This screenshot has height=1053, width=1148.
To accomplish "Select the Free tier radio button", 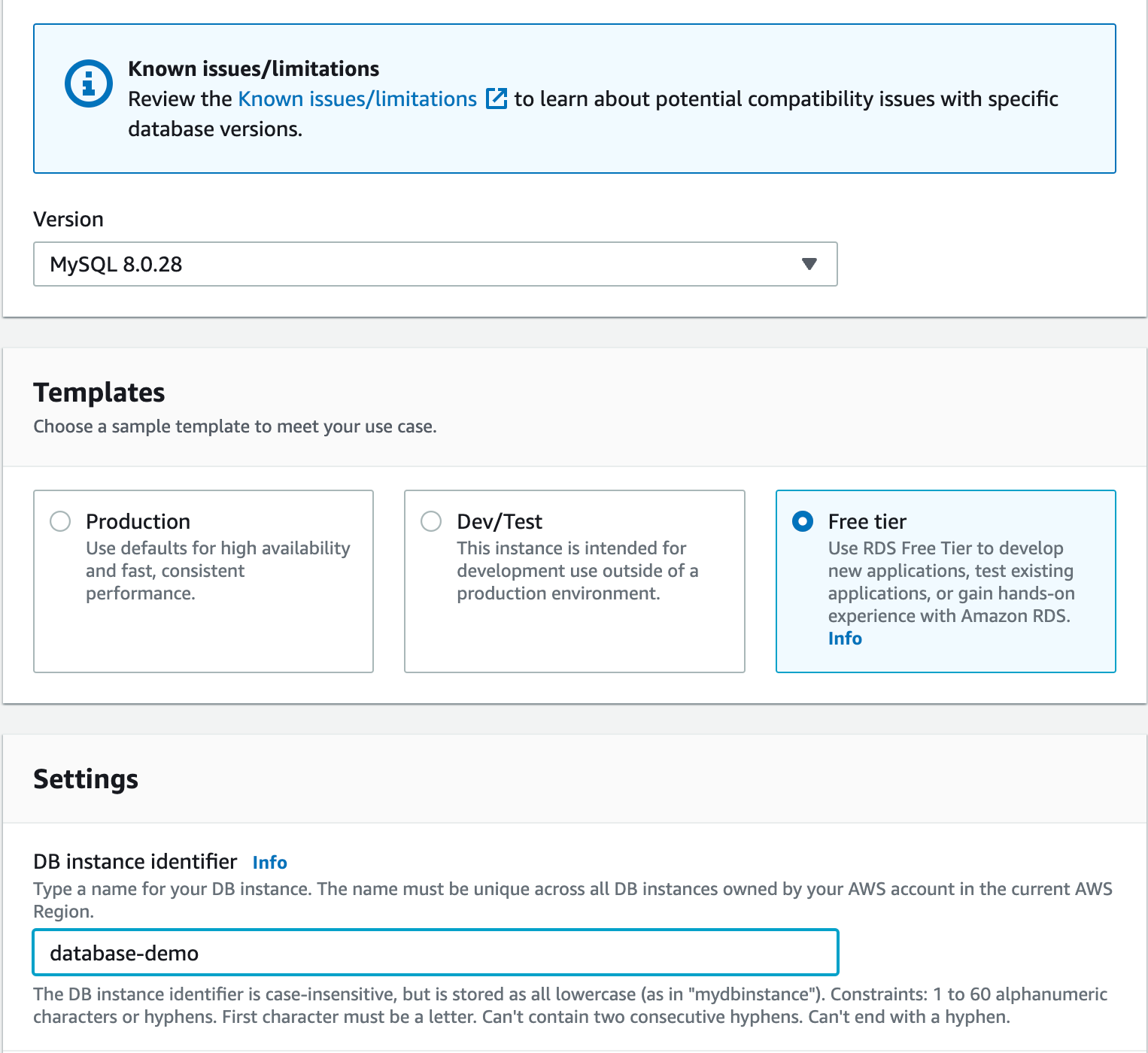I will pyautogui.click(x=803, y=521).
